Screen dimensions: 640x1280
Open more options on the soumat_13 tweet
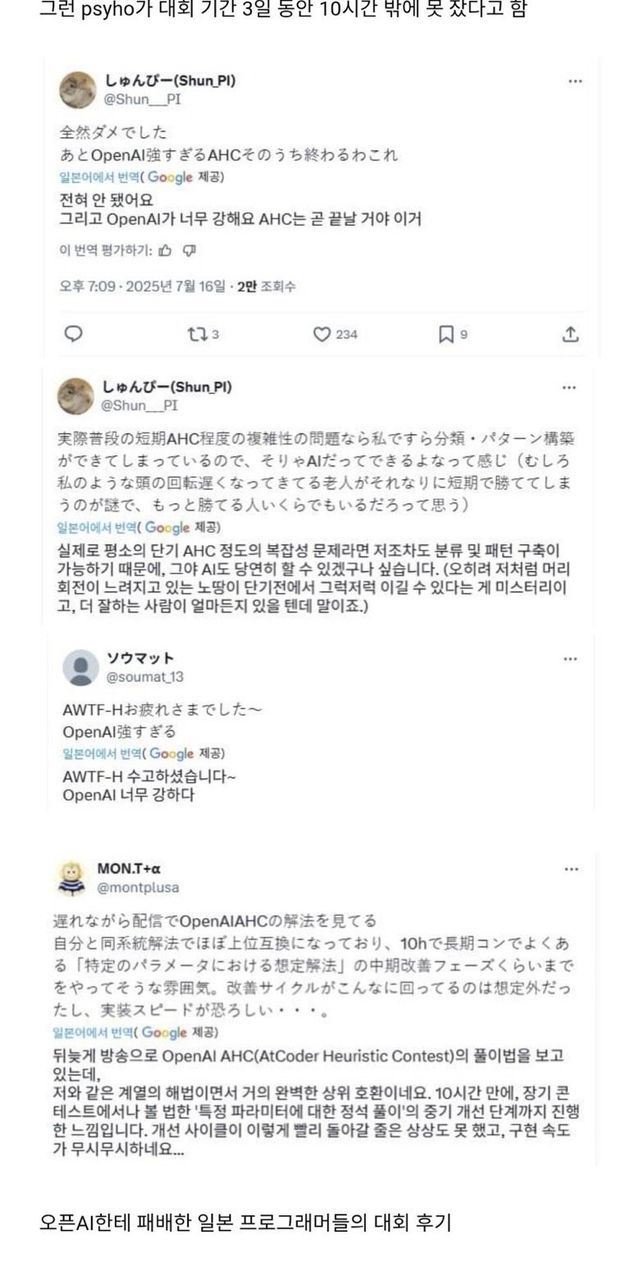point(570,659)
